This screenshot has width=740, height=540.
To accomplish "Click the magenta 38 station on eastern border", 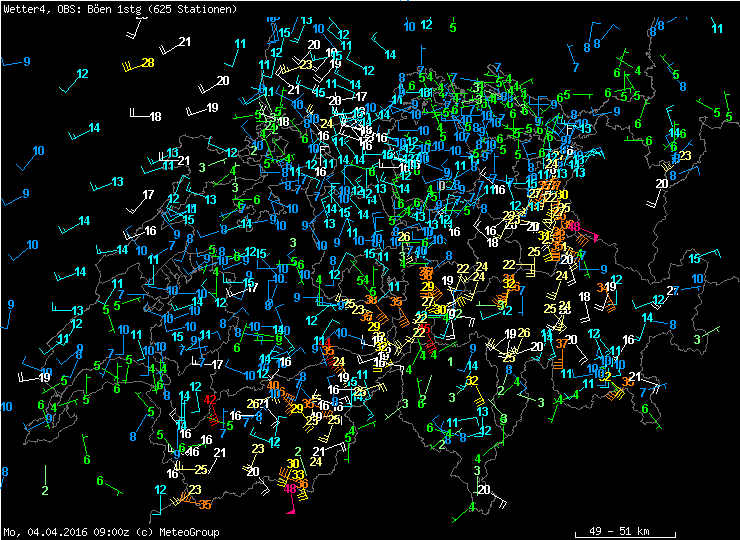I will click(x=573, y=227).
